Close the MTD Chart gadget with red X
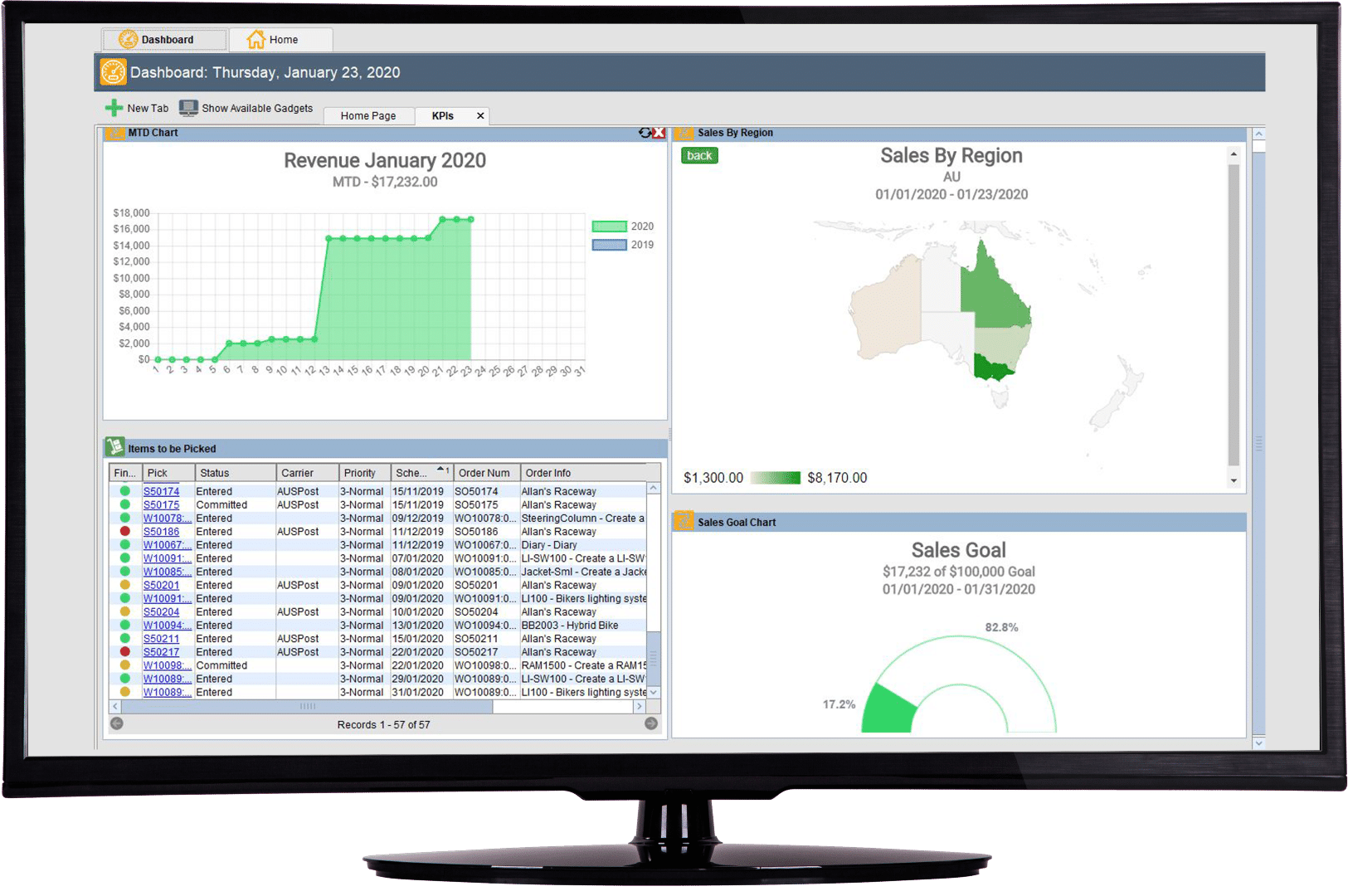1348x896 pixels. 659,133
